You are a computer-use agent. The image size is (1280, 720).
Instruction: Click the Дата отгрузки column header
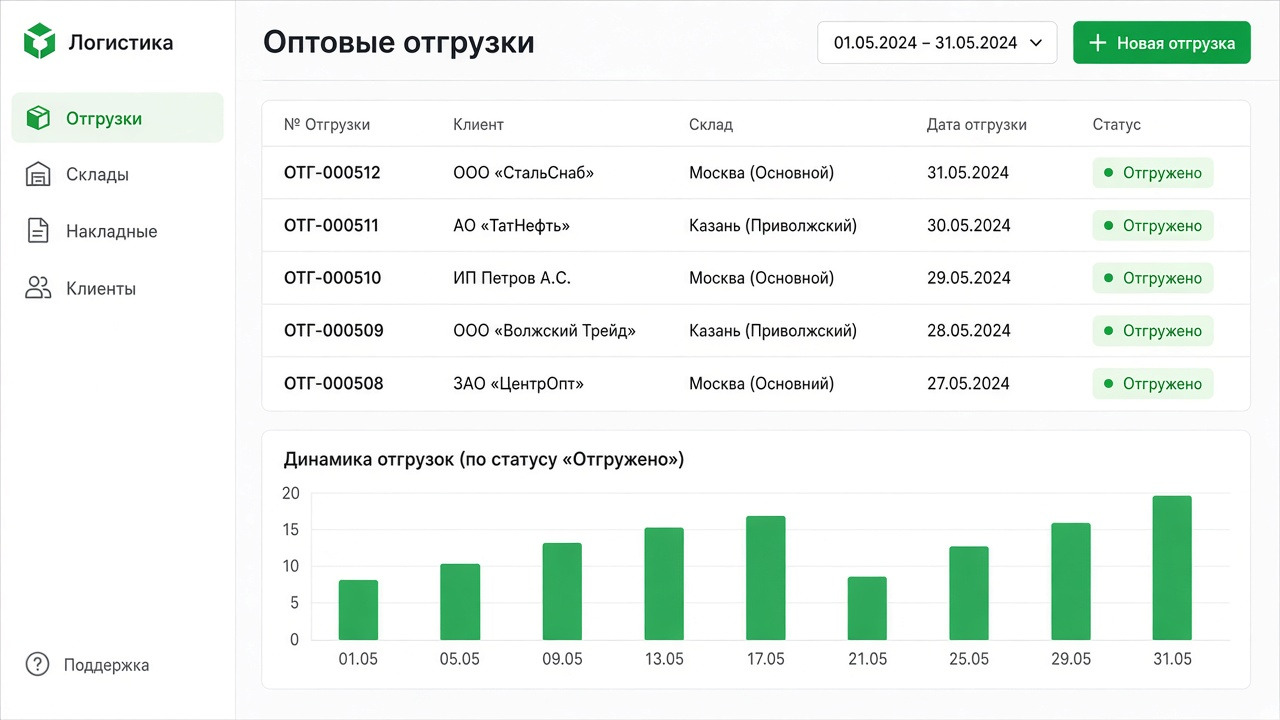(977, 125)
